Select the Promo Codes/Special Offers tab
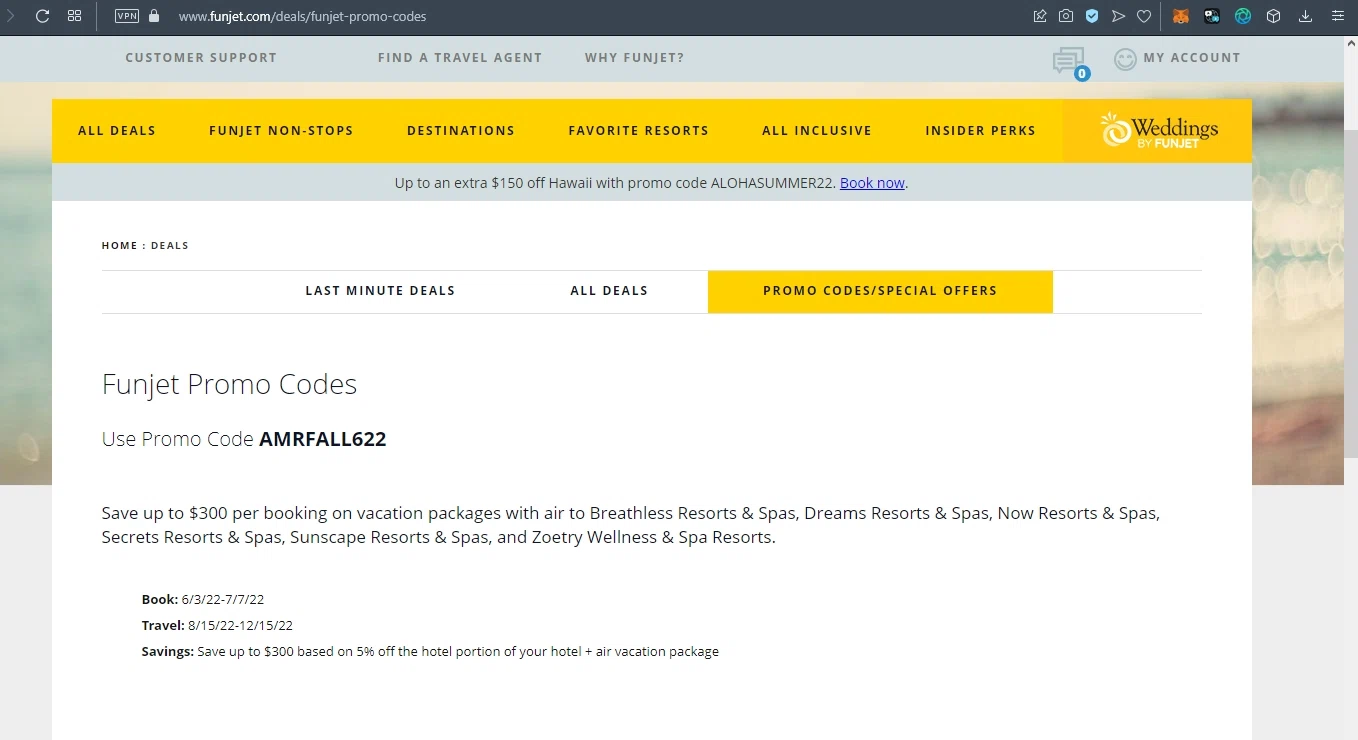This screenshot has height=740, width=1358. [x=880, y=291]
